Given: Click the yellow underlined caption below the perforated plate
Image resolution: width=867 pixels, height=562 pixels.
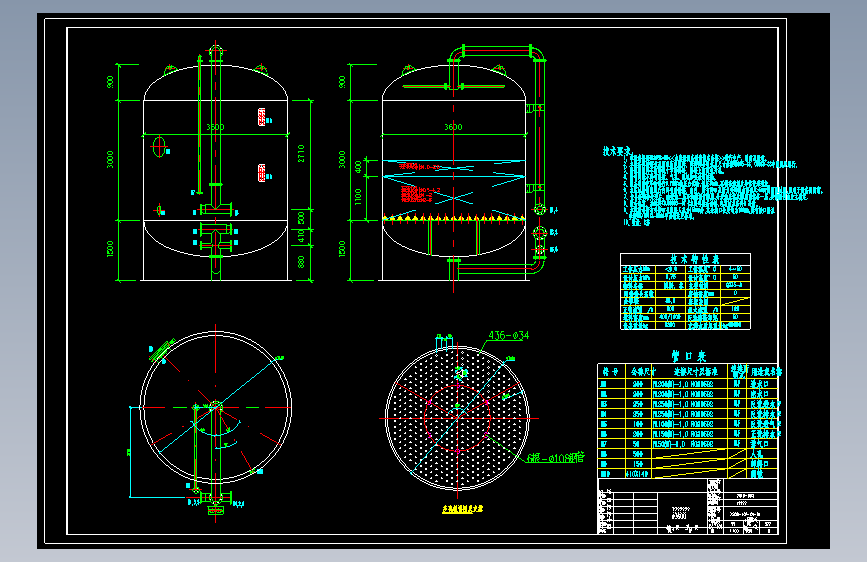Looking at the screenshot, I should point(462,509).
